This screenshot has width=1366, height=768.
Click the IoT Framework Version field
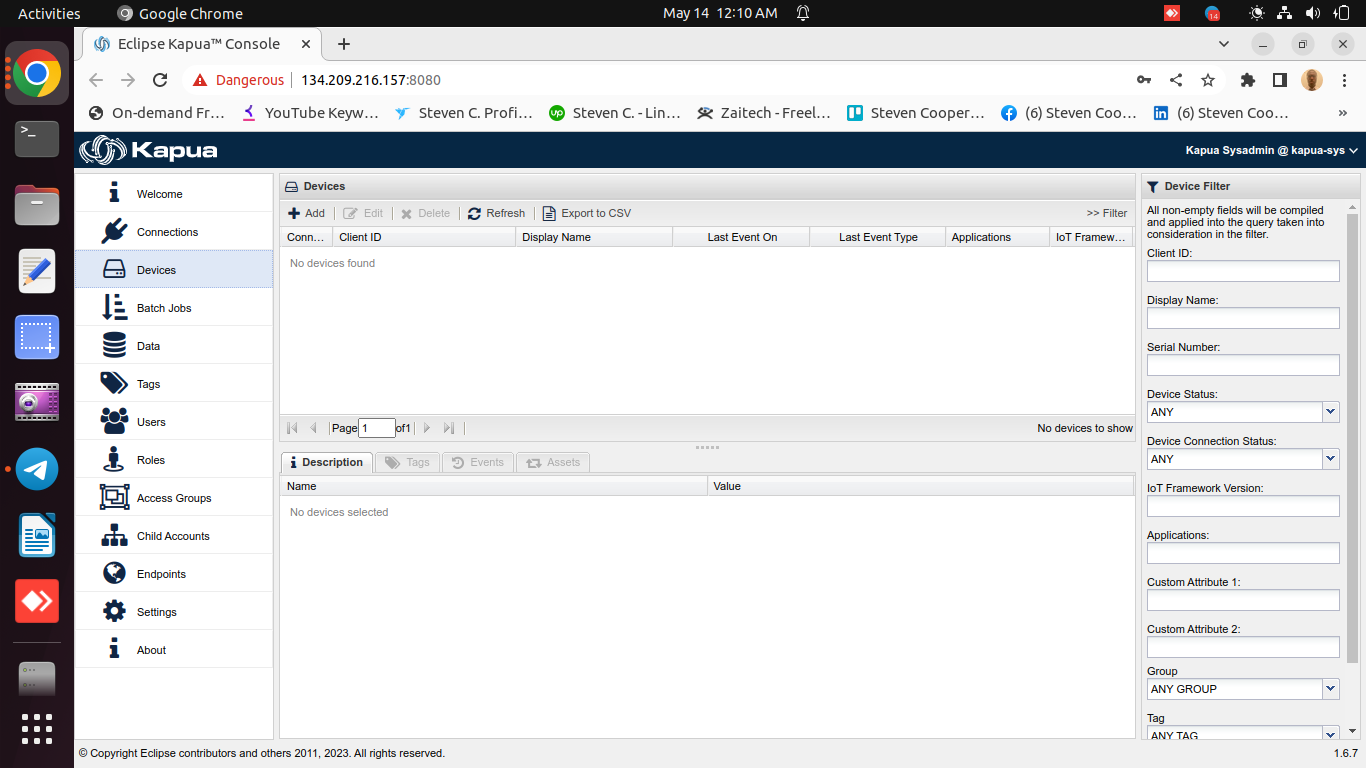tap(1243, 506)
